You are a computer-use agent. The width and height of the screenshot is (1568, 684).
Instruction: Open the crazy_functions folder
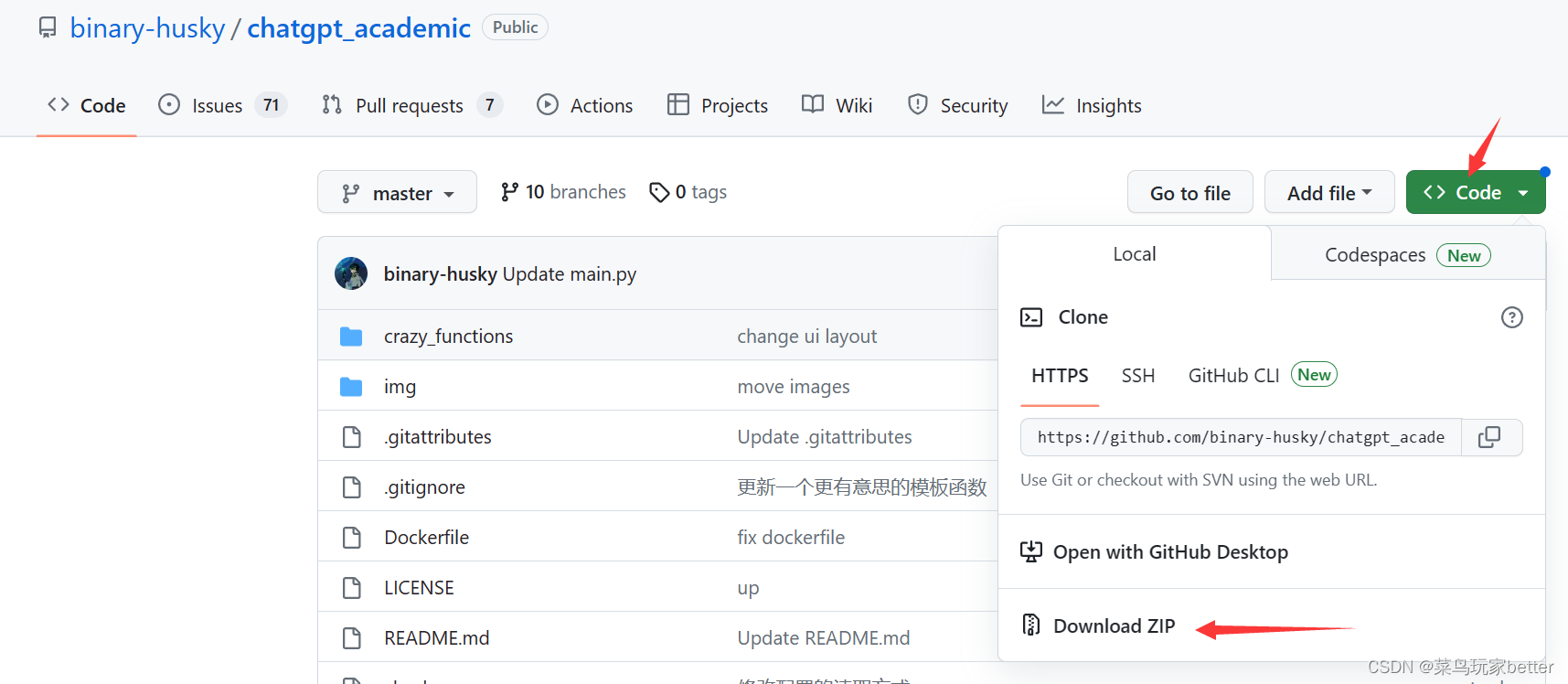pos(449,337)
